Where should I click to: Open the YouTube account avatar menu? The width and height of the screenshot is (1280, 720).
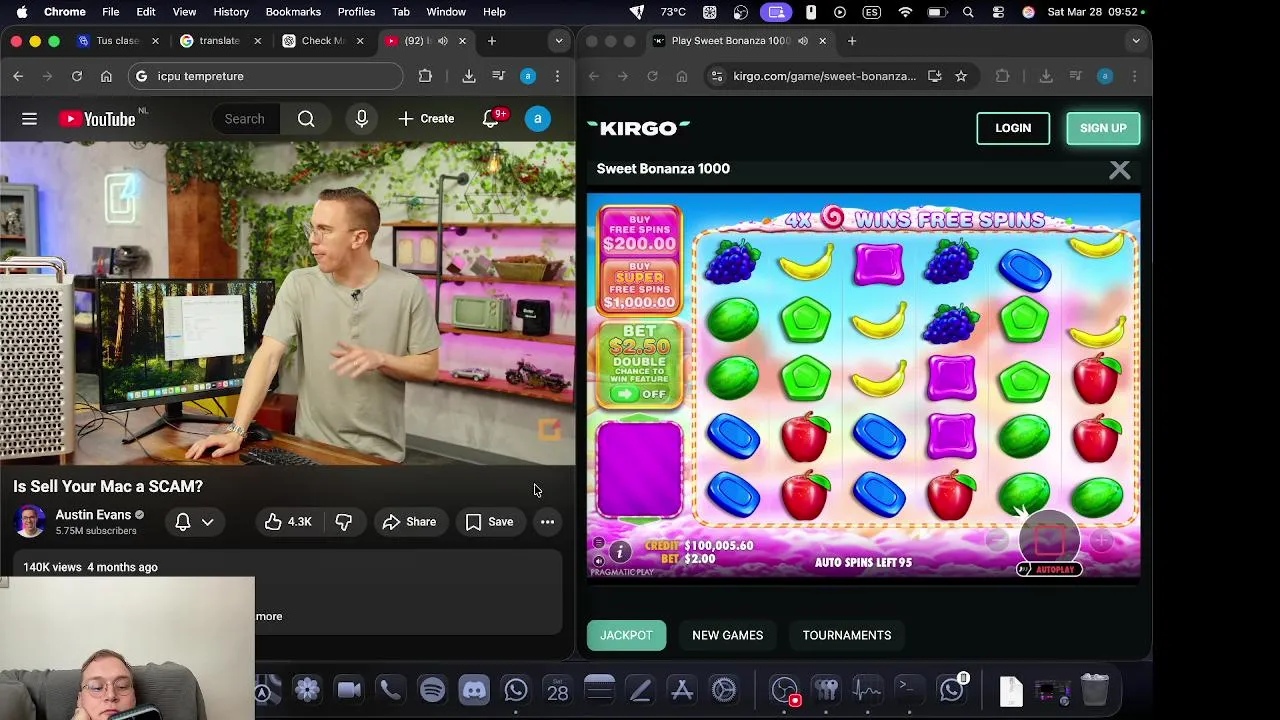[537, 119]
